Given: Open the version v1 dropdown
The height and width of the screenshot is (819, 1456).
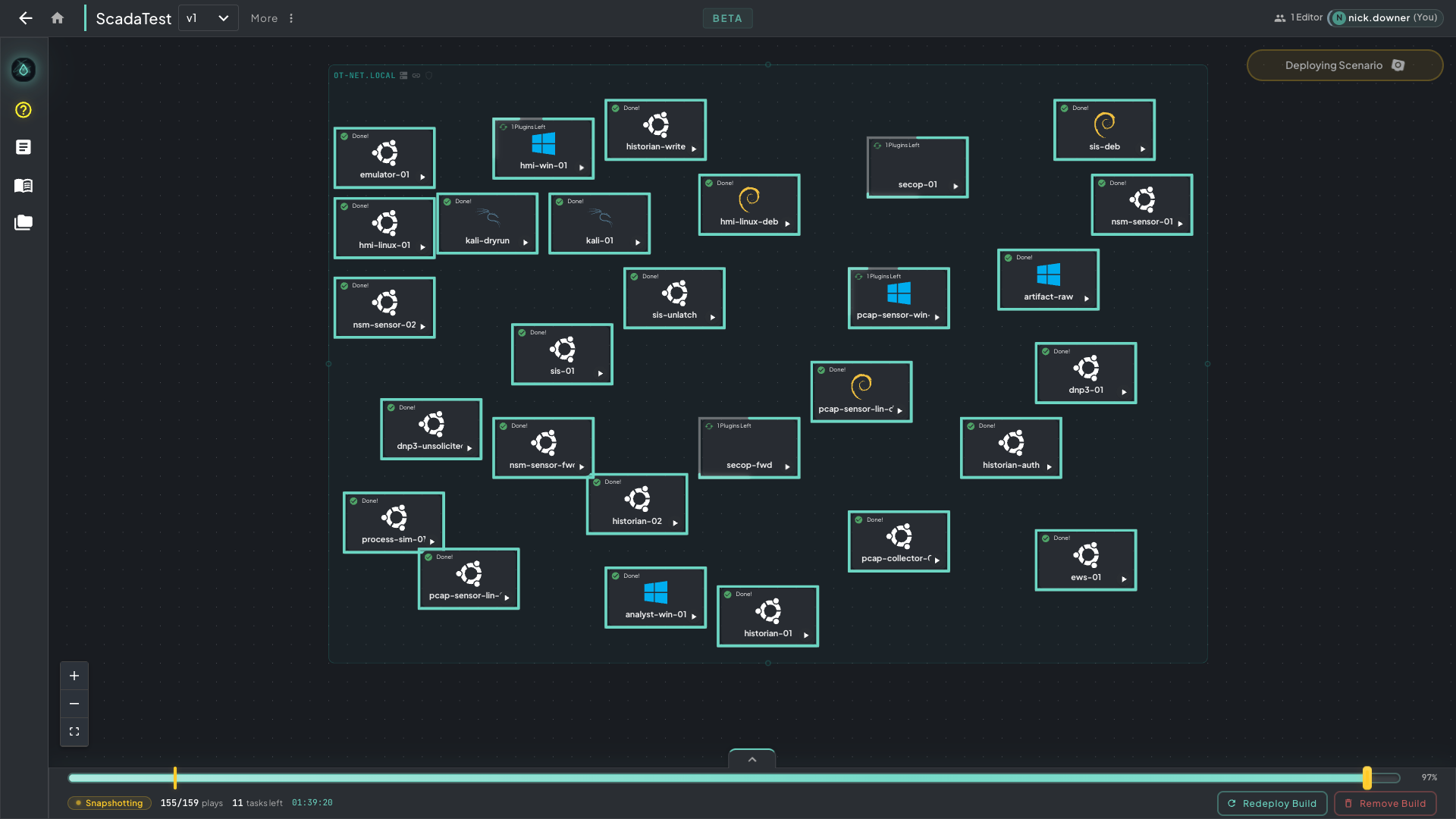Looking at the screenshot, I should (x=208, y=18).
